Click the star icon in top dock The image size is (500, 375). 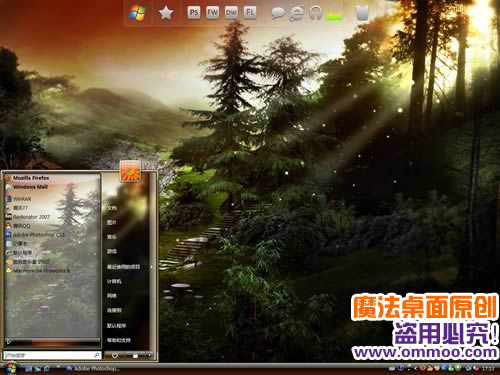(166, 13)
